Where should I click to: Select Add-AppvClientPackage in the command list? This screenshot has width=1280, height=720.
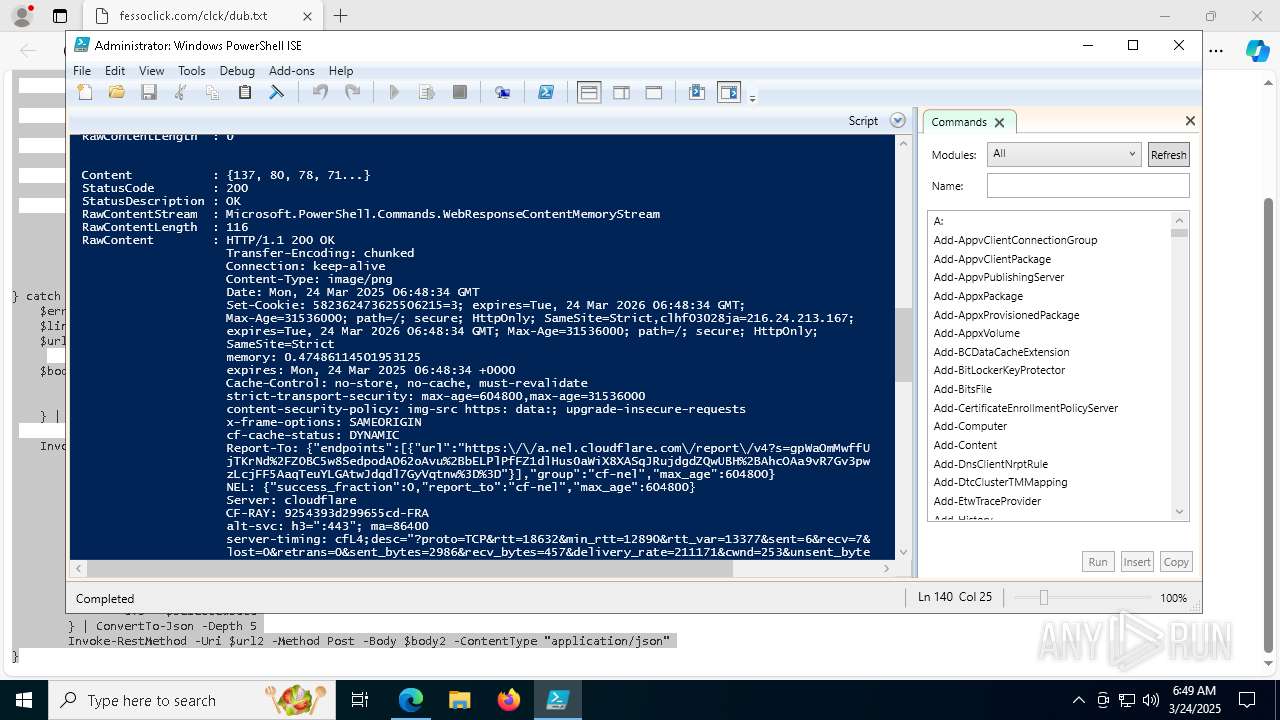(x=992, y=259)
